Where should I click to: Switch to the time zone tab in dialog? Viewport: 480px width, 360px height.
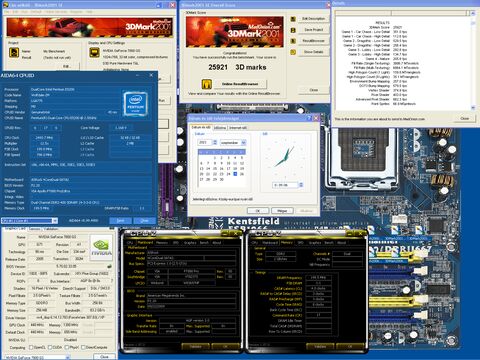220,128
